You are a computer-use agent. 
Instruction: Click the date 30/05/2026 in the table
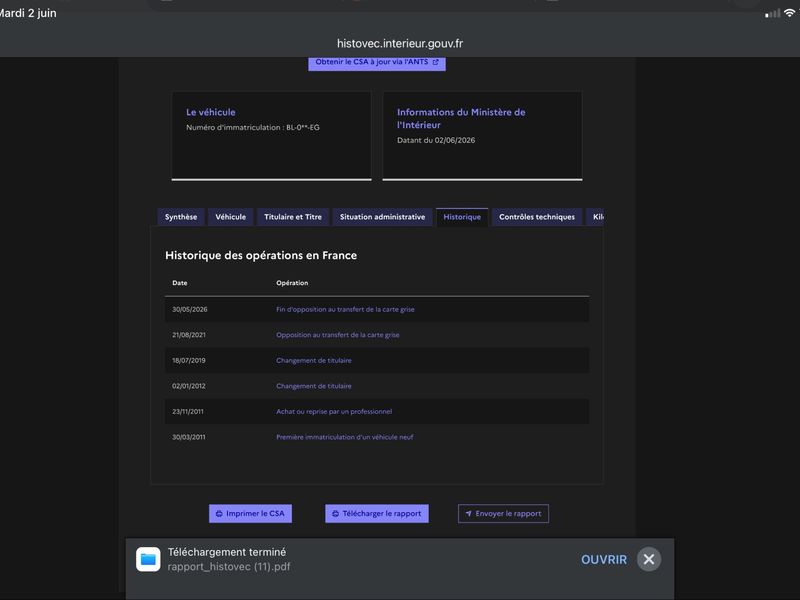190,309
